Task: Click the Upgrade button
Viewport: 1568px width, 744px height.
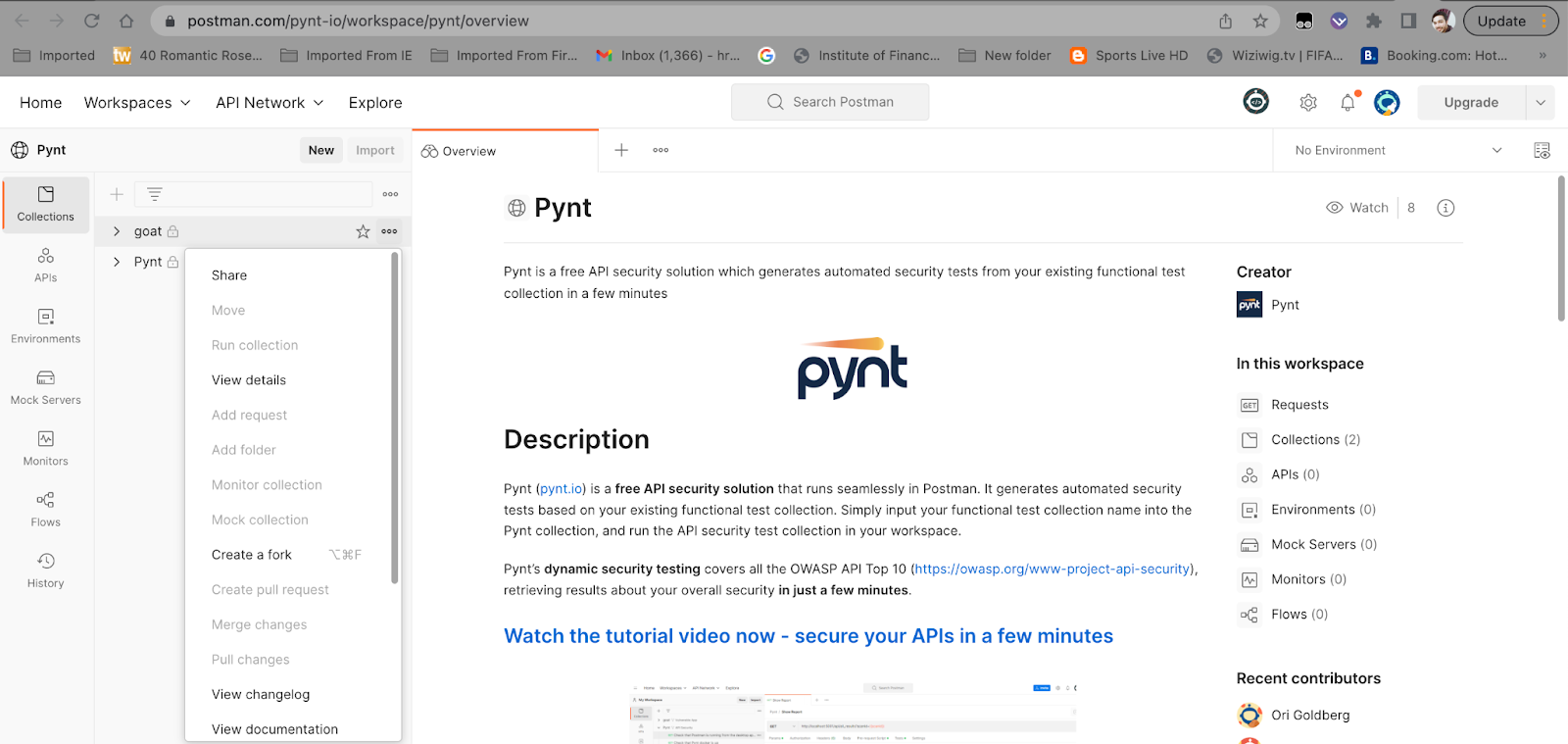Action: [x=1471, y=102]
